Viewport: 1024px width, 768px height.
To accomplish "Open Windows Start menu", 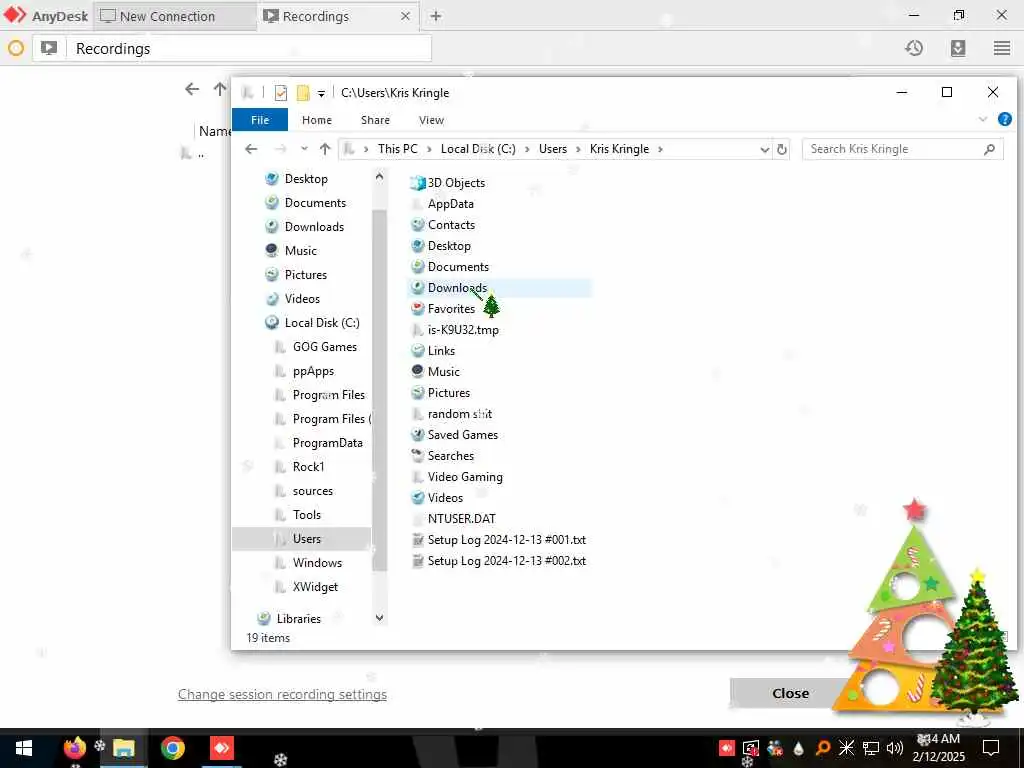I will [24, 748].
